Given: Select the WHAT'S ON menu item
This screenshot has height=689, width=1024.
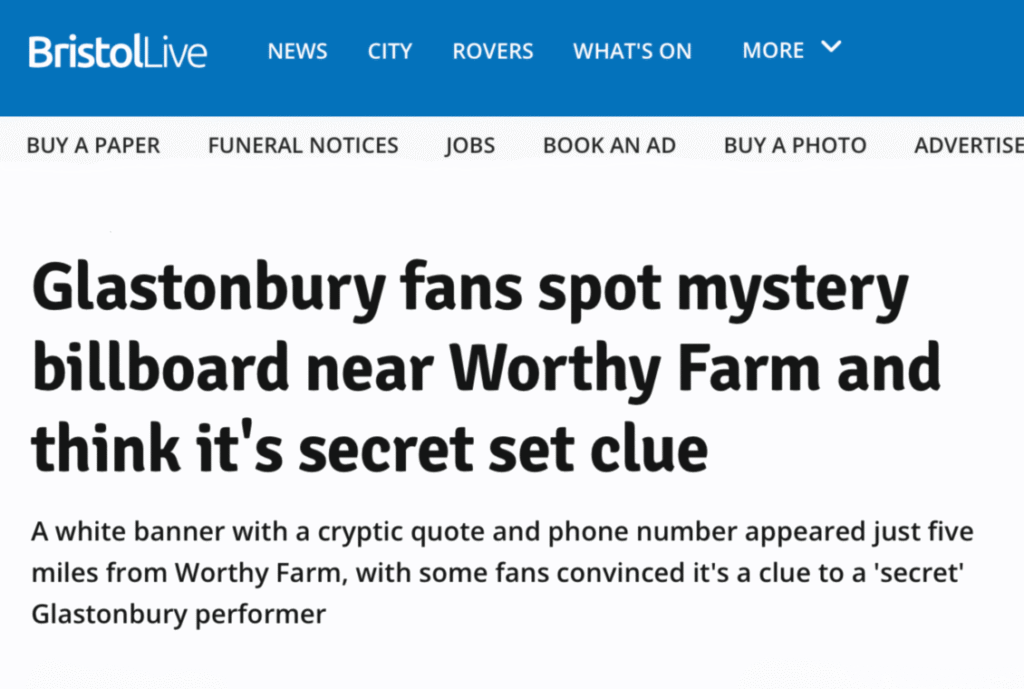Looking at the screenshot, I should tap(632, 51).
